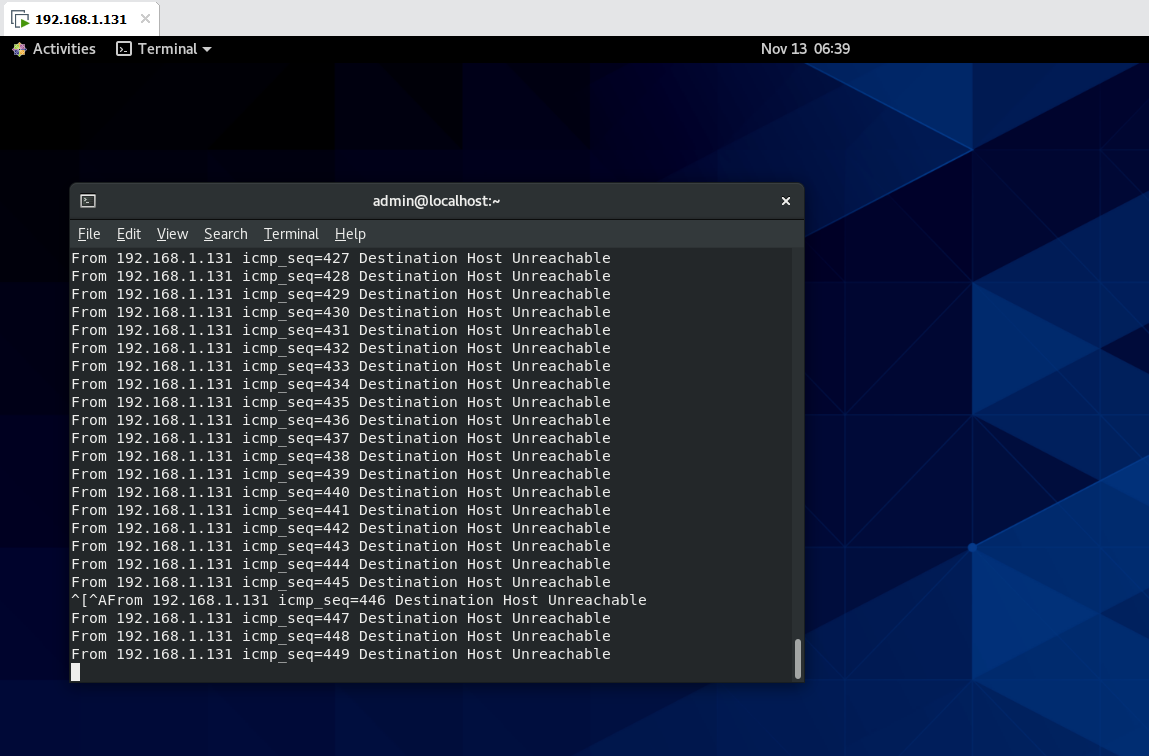
Task: Click the terminal window icon in titlebar
Action: pos(88,201)
